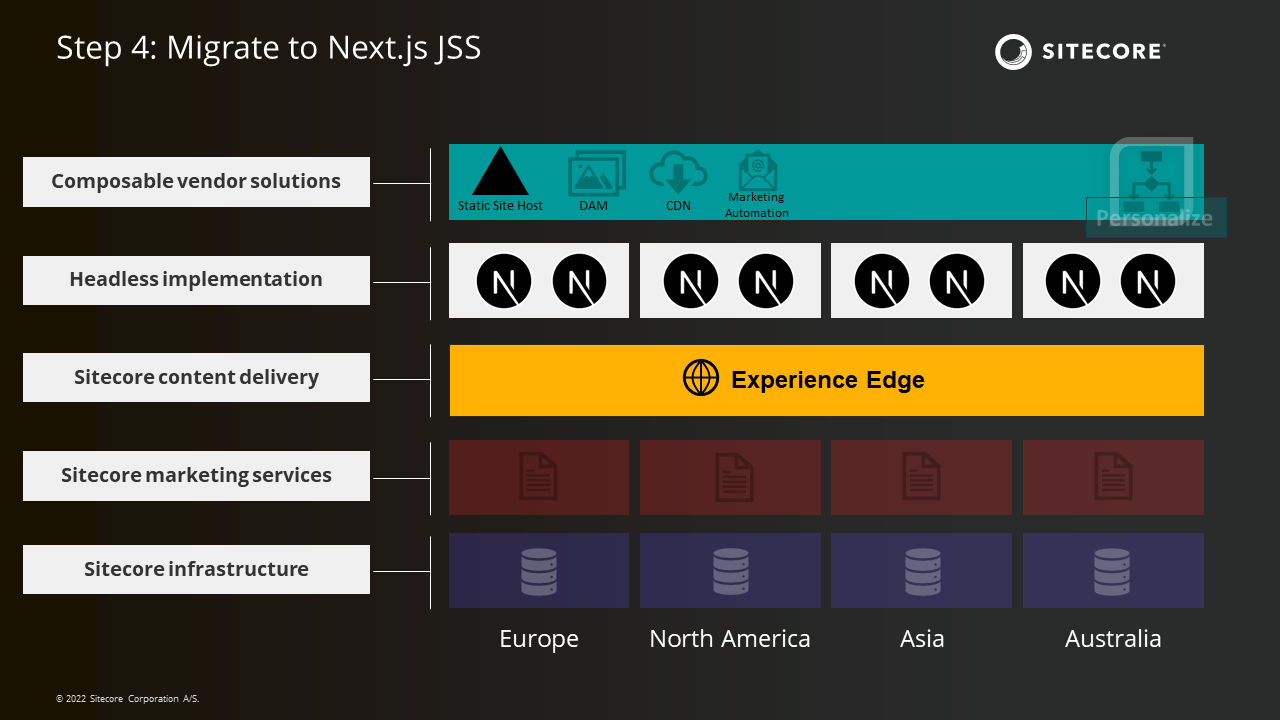This screenshot has height=720, width=1280.
Task: Click the first Next.js icon above Asia
Action: tap(882, 281)
